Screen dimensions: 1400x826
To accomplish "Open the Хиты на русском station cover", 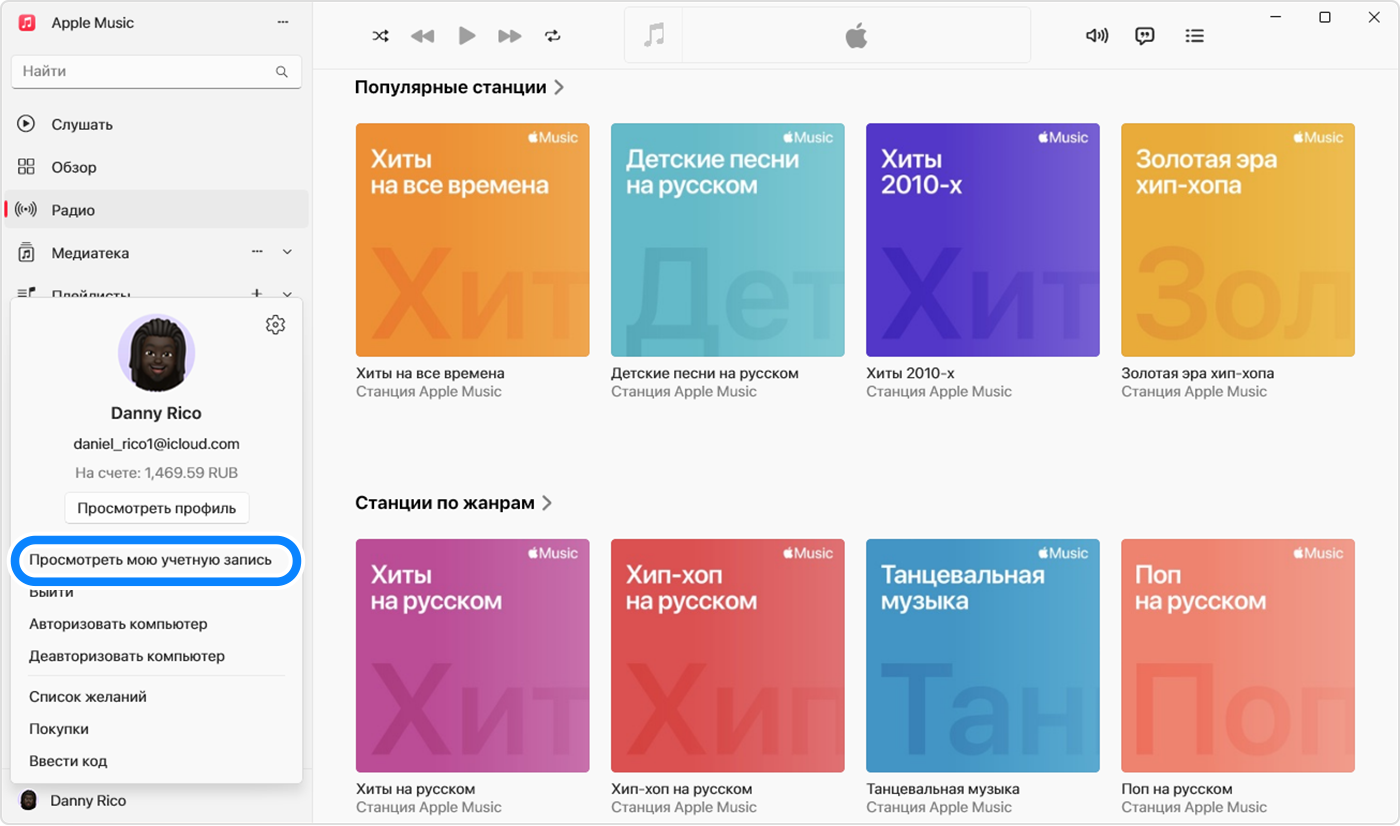I will click(472, 656).
